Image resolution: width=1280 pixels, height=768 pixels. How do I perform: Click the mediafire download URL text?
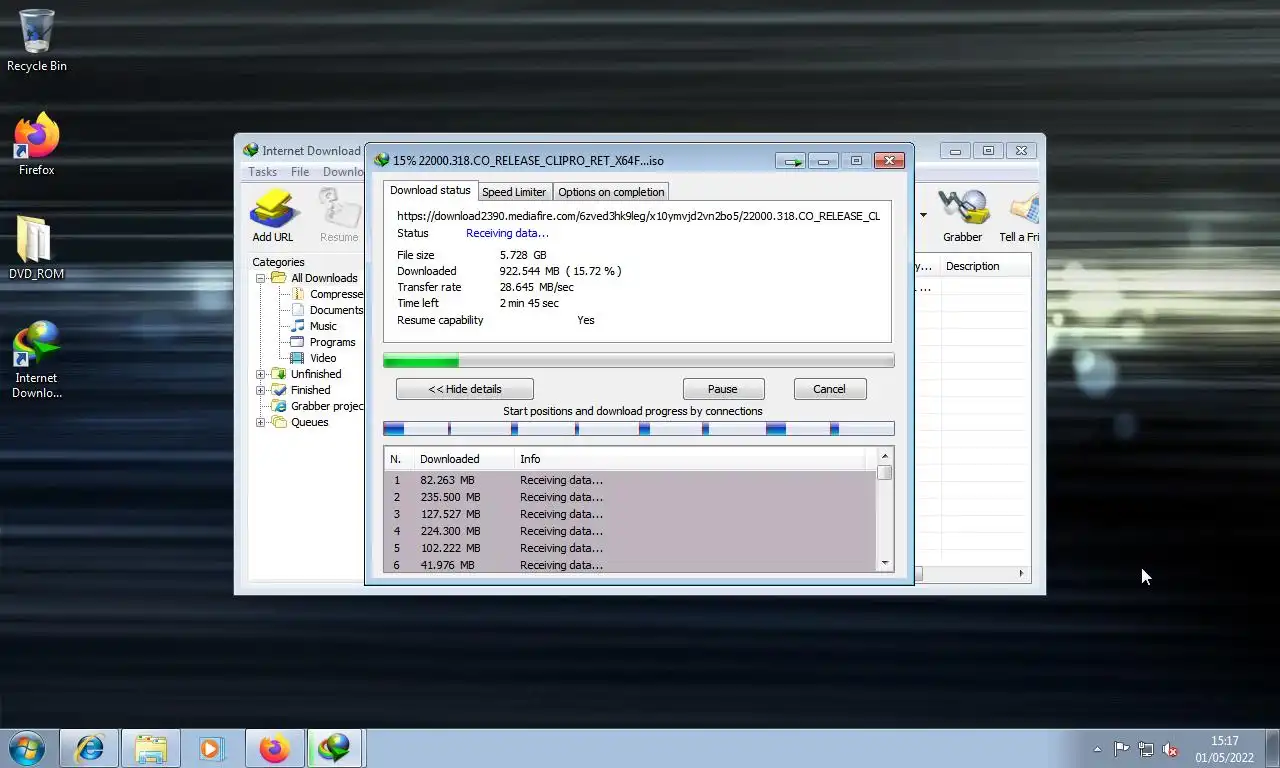[x=638, y=216]
